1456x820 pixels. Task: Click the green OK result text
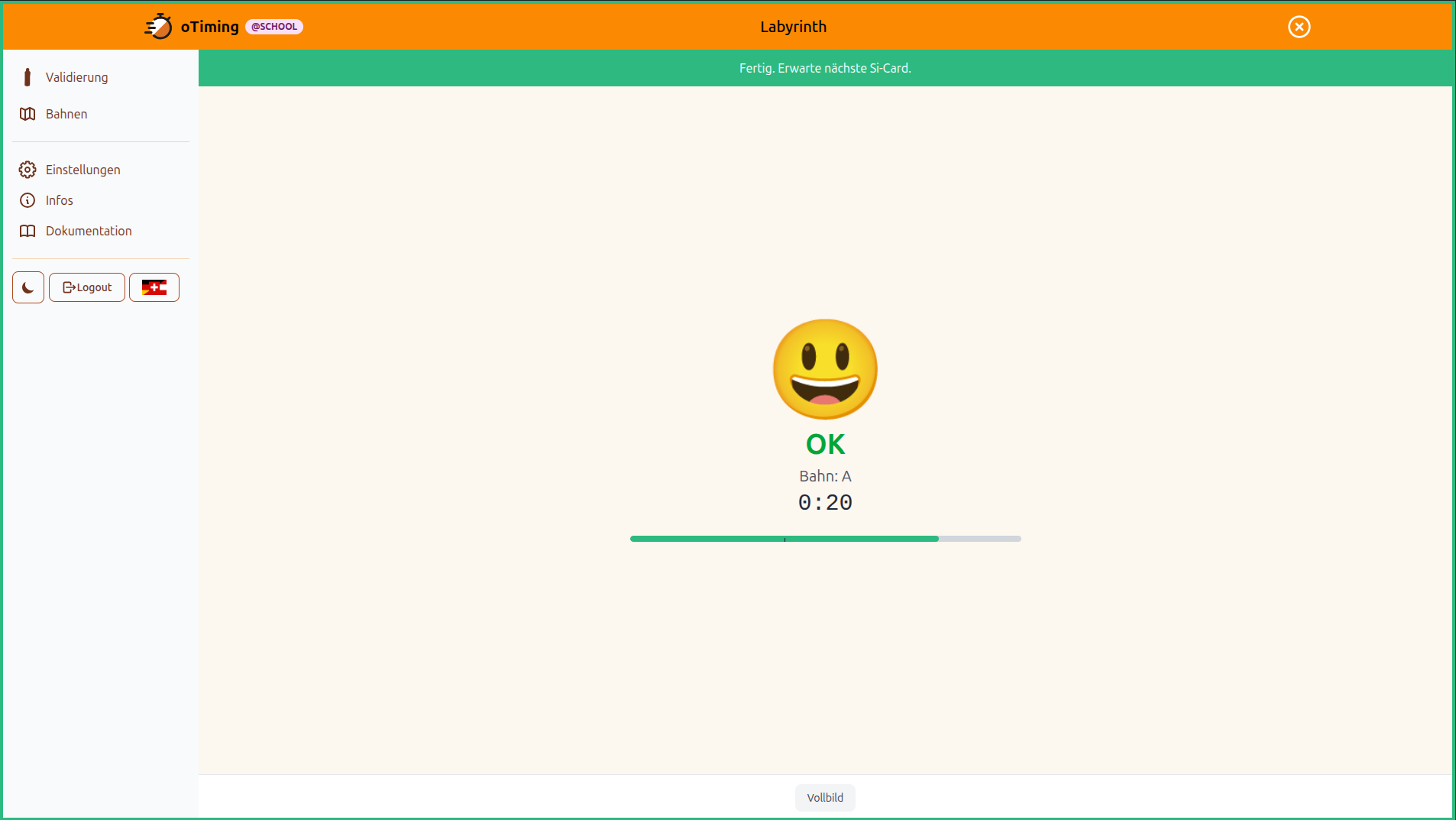pos(825,444)
